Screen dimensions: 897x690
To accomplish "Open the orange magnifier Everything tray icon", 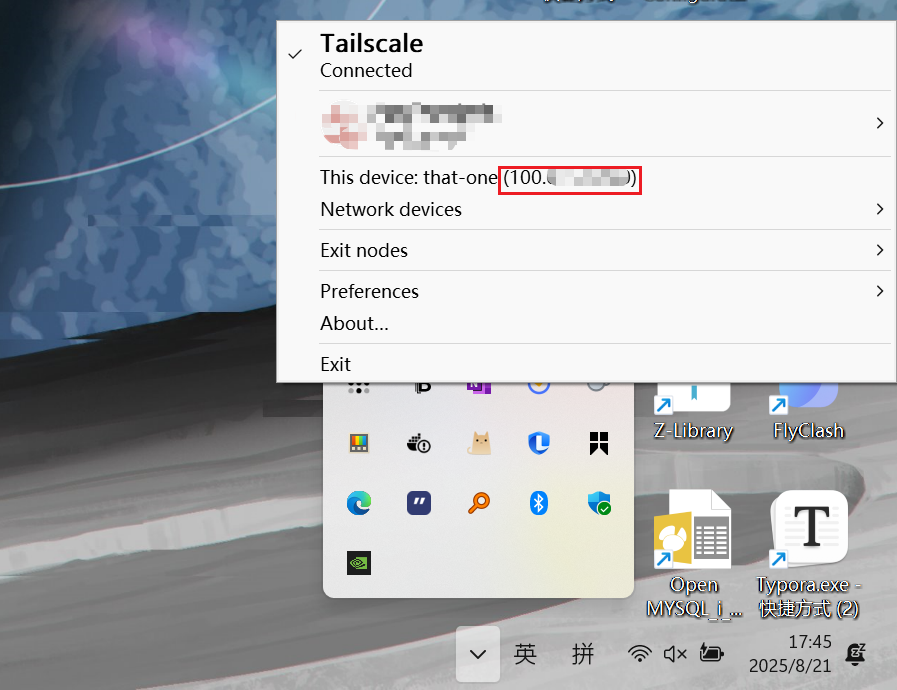I will (x=479, y=503).
